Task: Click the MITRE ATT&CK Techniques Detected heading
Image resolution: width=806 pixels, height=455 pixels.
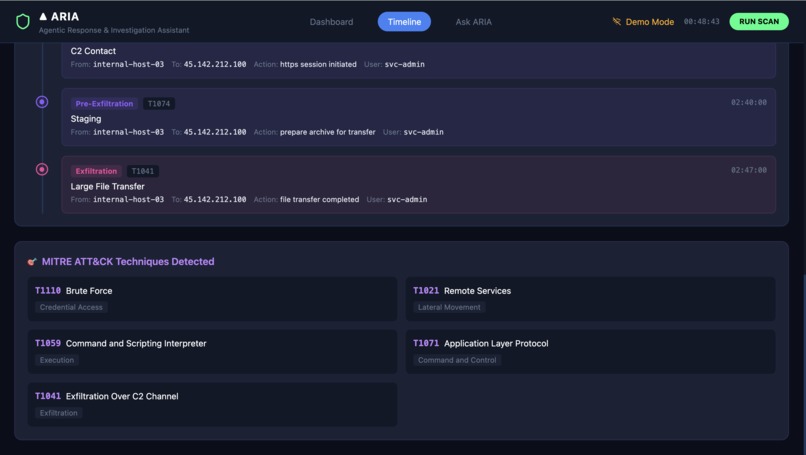Action: point(128,262)
